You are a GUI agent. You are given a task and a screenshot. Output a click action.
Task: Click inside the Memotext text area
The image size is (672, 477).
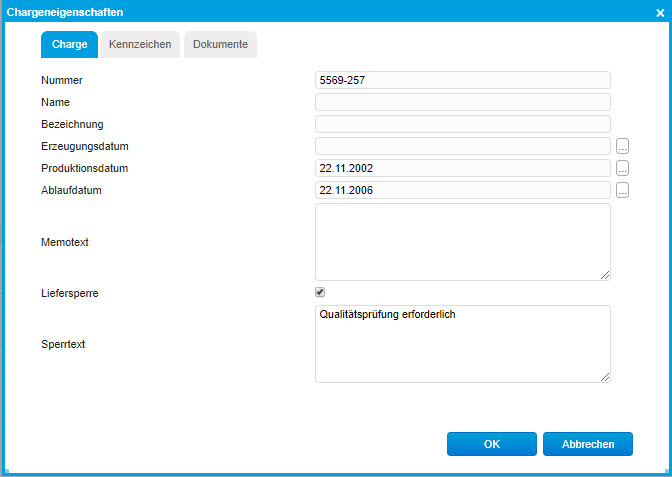(462, 241)
